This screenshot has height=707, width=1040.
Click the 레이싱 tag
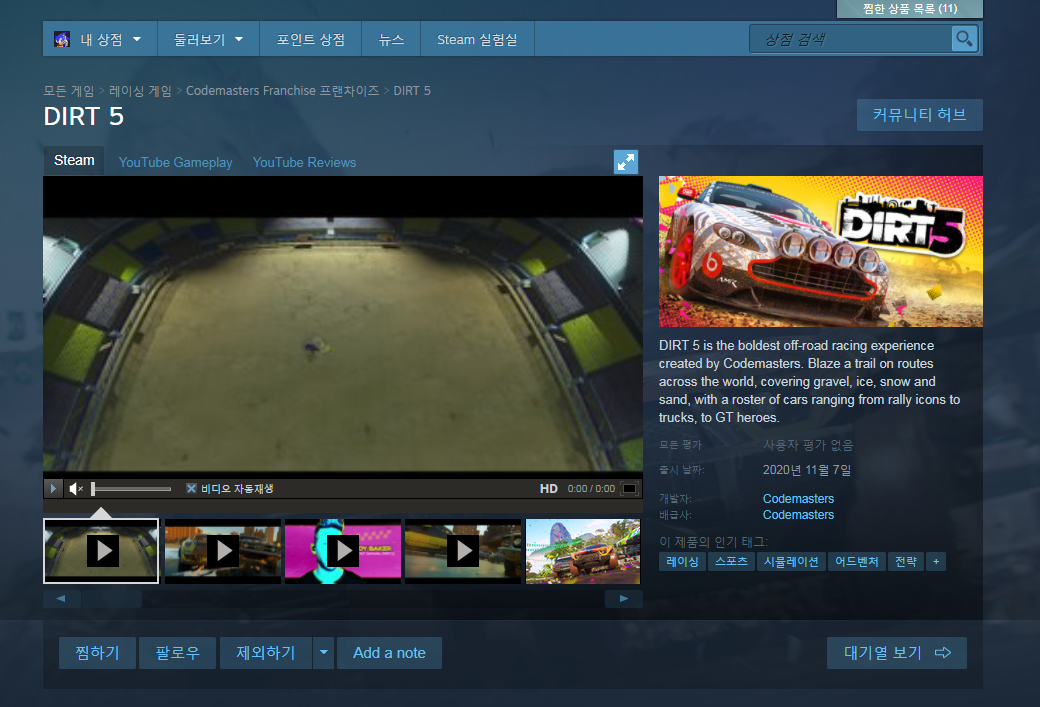(682, 561)
